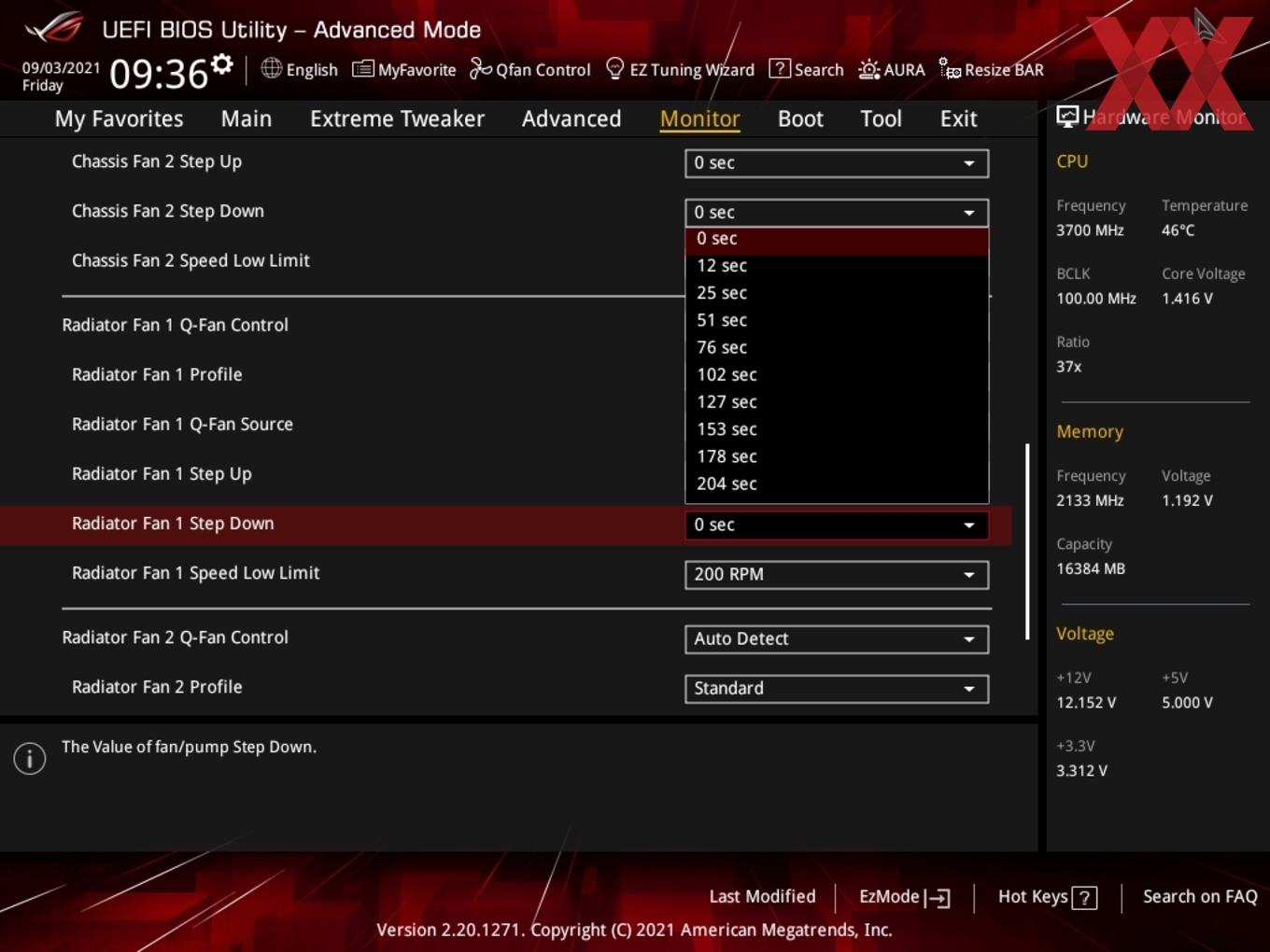The height and width of the screenshot is (952, 1270).
Task: Click the Hot Keys question mark icon
Action: [1084, 898]
